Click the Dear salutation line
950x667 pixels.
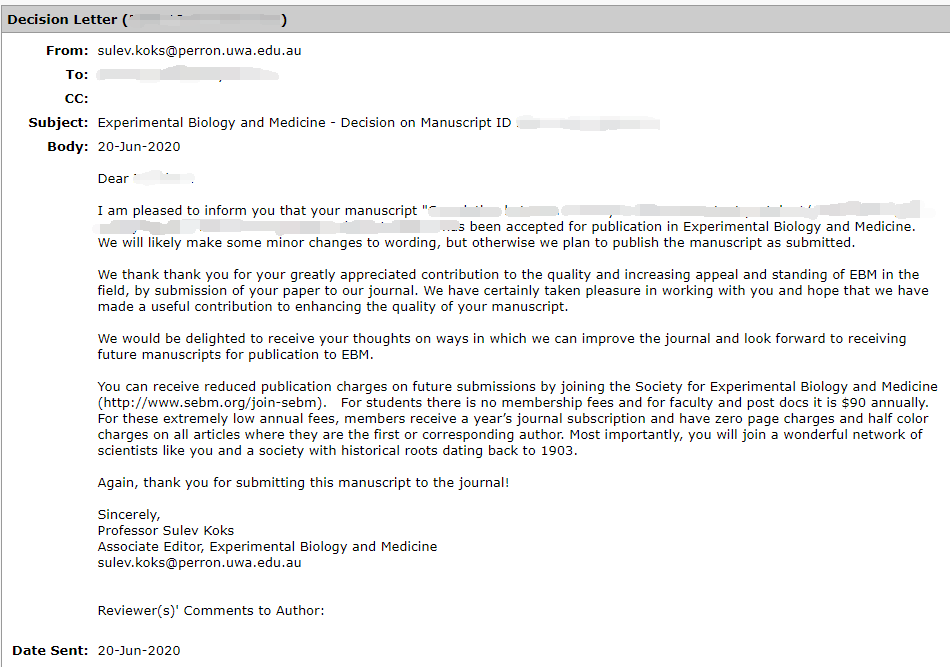(145, 179)
